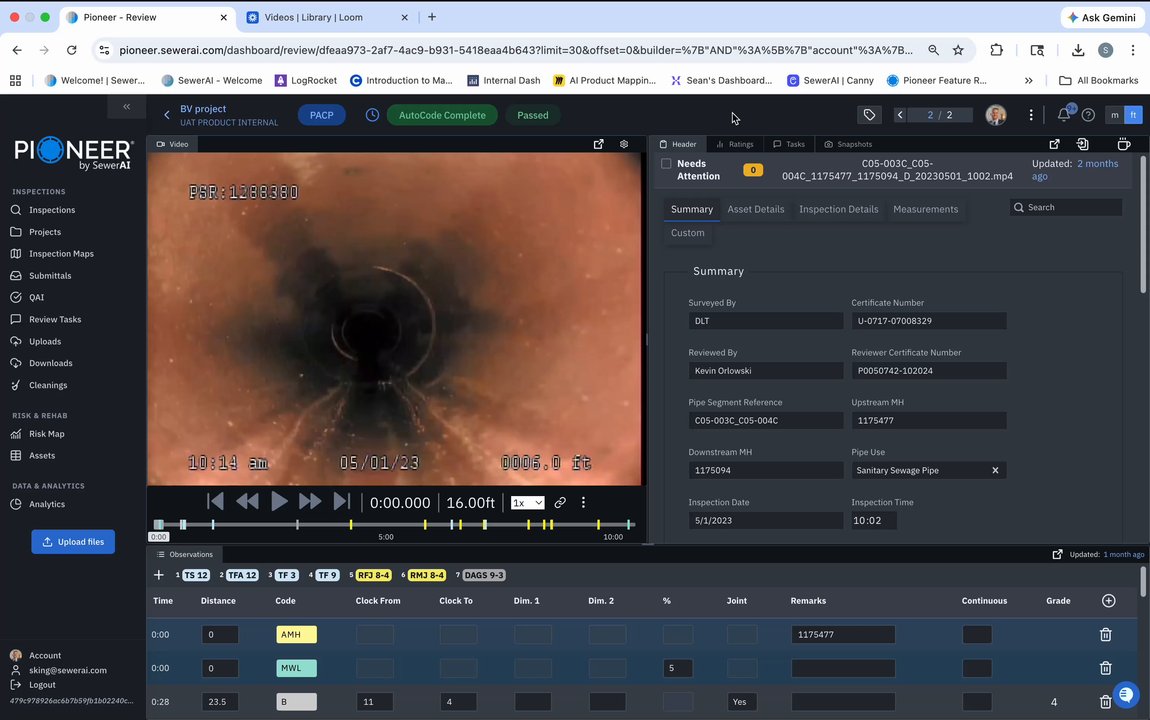This screenshot has width=1150, height=720.
Task: Open the notifications bell
Action: point(1064,115)
